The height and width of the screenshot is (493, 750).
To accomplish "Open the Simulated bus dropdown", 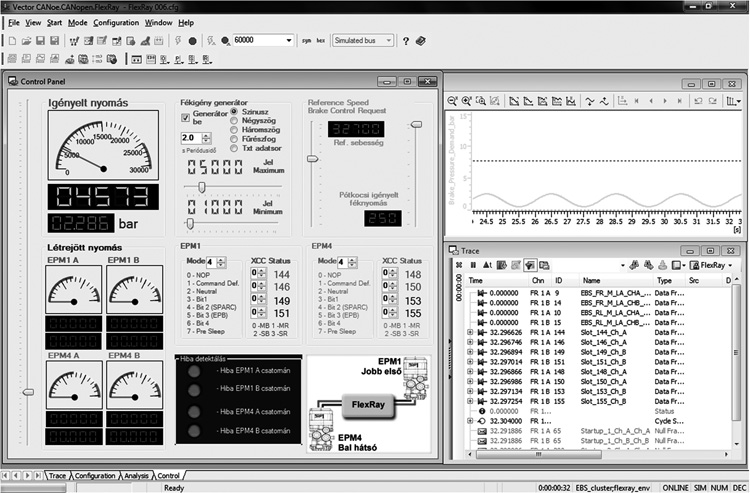I will point(389,41).
